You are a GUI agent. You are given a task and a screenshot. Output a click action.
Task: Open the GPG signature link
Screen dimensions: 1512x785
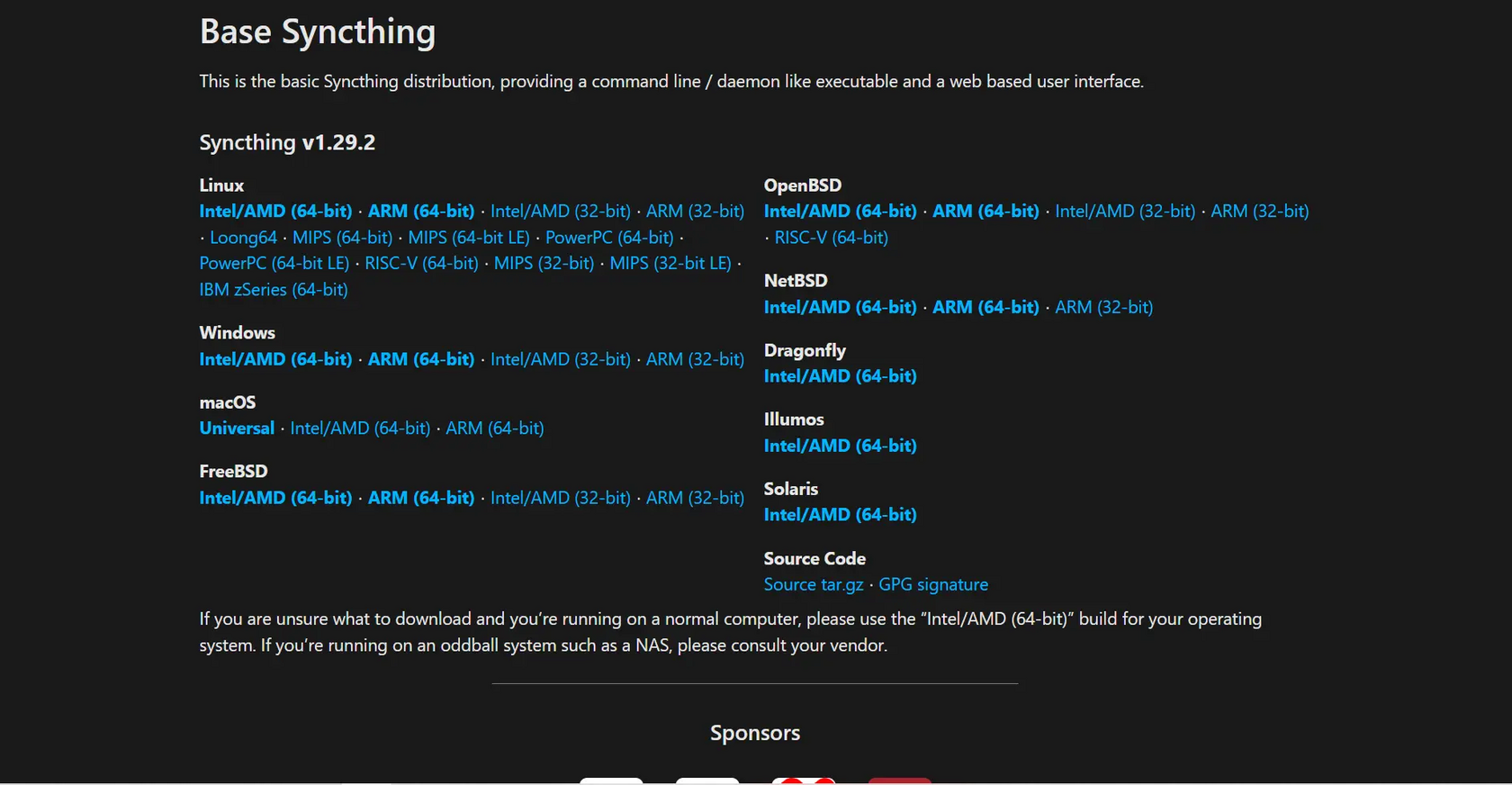(x=933, y=585)
